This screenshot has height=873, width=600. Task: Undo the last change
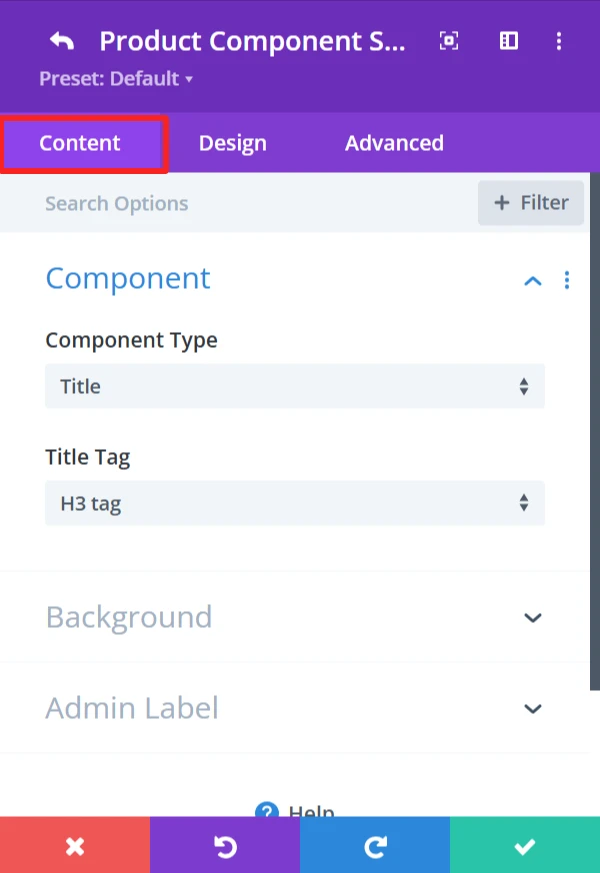225,846
